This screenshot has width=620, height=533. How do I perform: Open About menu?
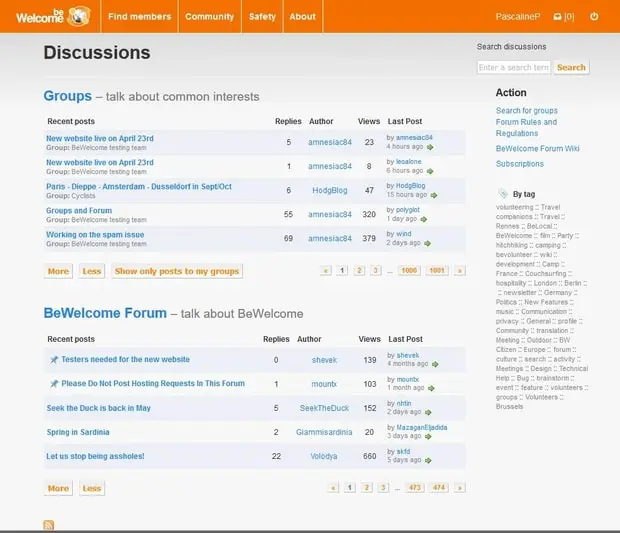(302, 17)
